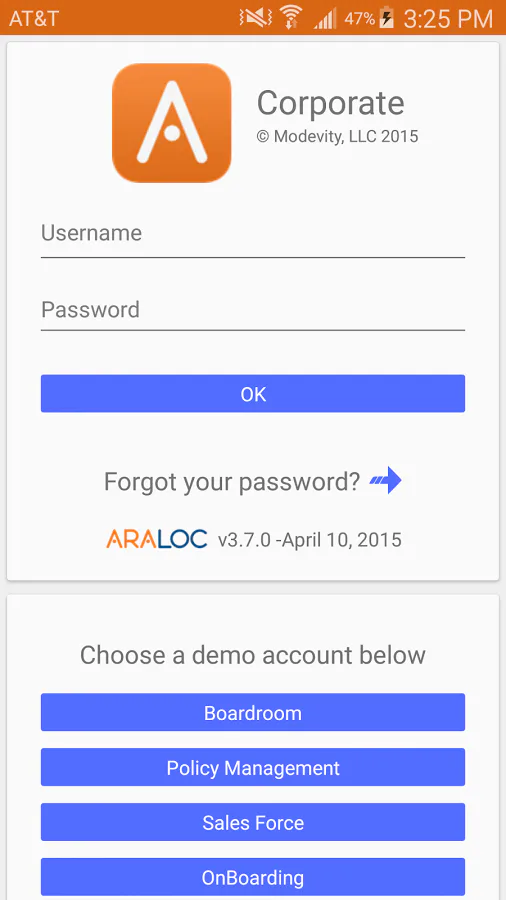
Task: Tap the cellular signal bars icon
Action: pyautogui.click(x=325, y=19)
